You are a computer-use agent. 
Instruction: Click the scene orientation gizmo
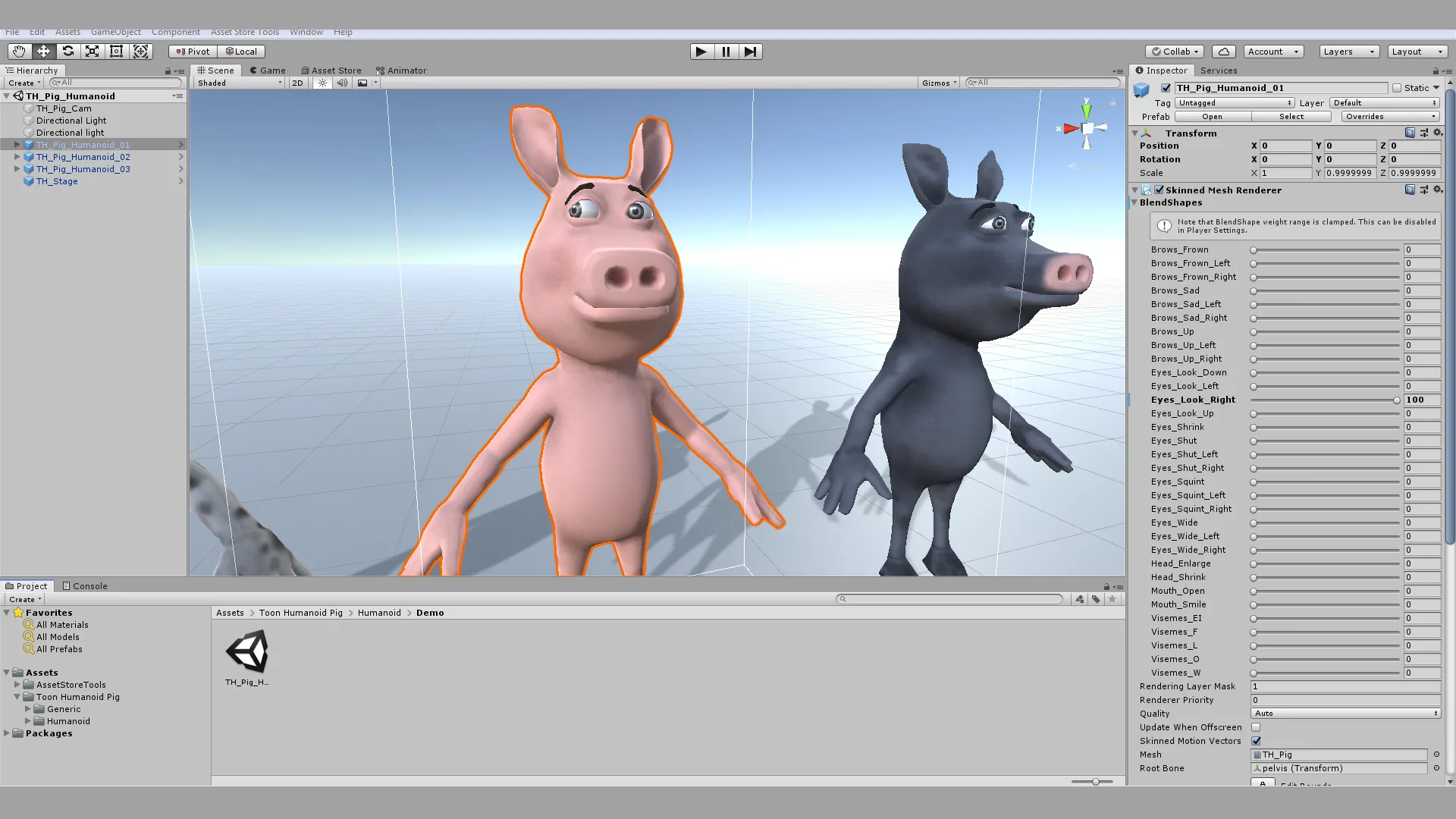click(x=1086, y=129)
